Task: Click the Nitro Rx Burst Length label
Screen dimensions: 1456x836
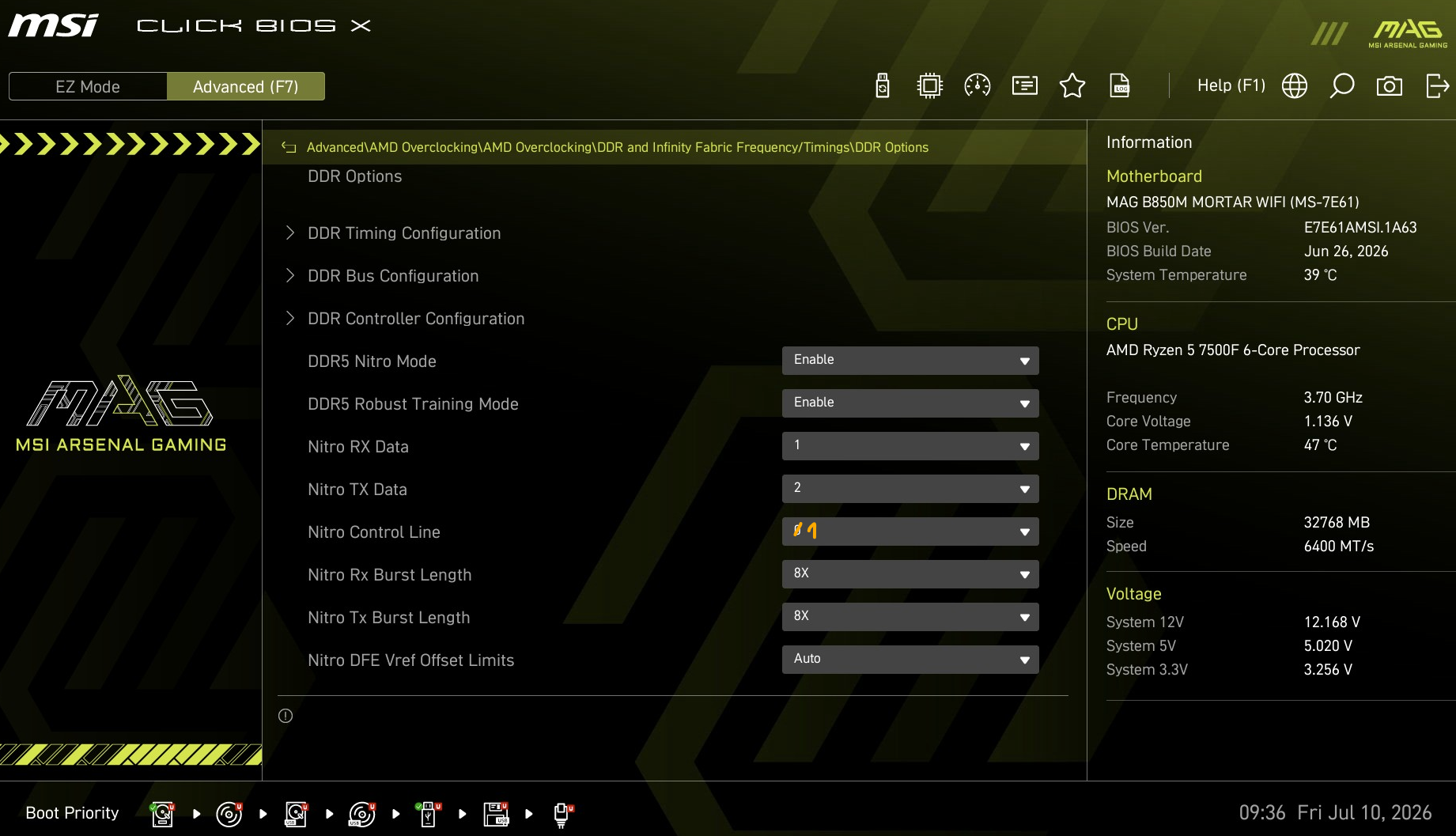Action: pyautogui.click(x=390, y=575)
